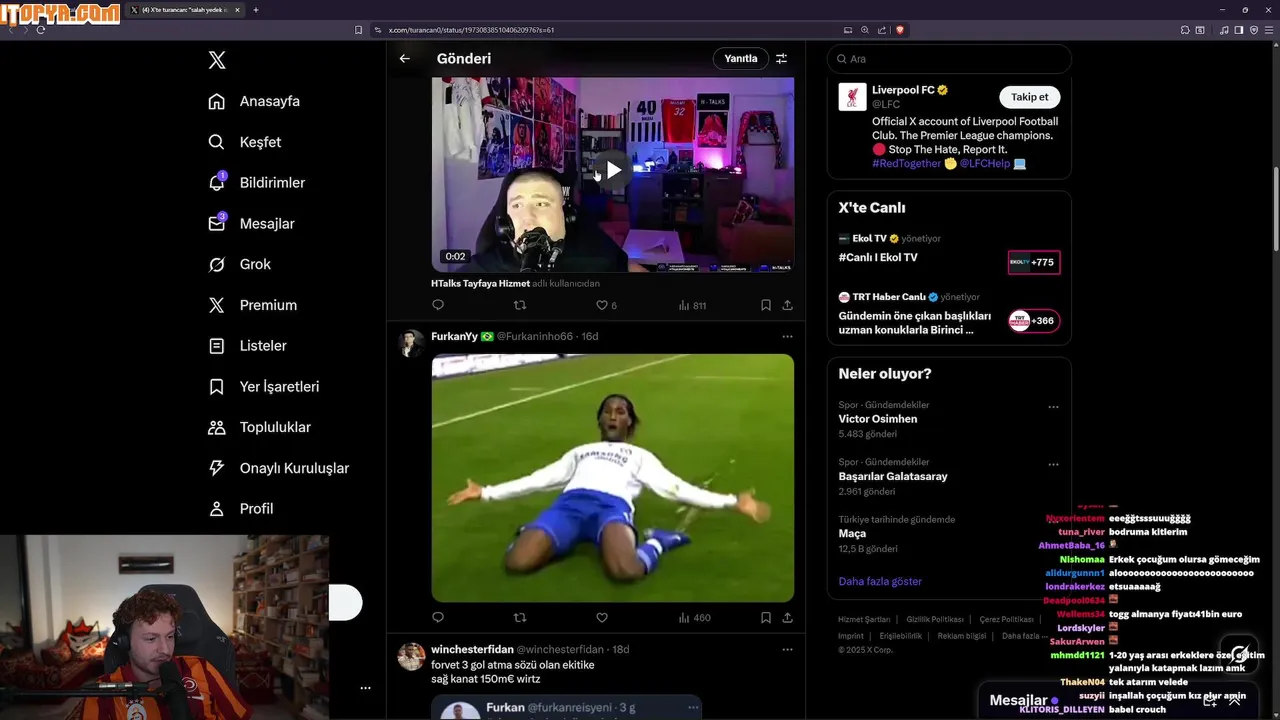1280x720 pixels.
Task: Reload the page in the browser
Action: click(x=40, y=30)
